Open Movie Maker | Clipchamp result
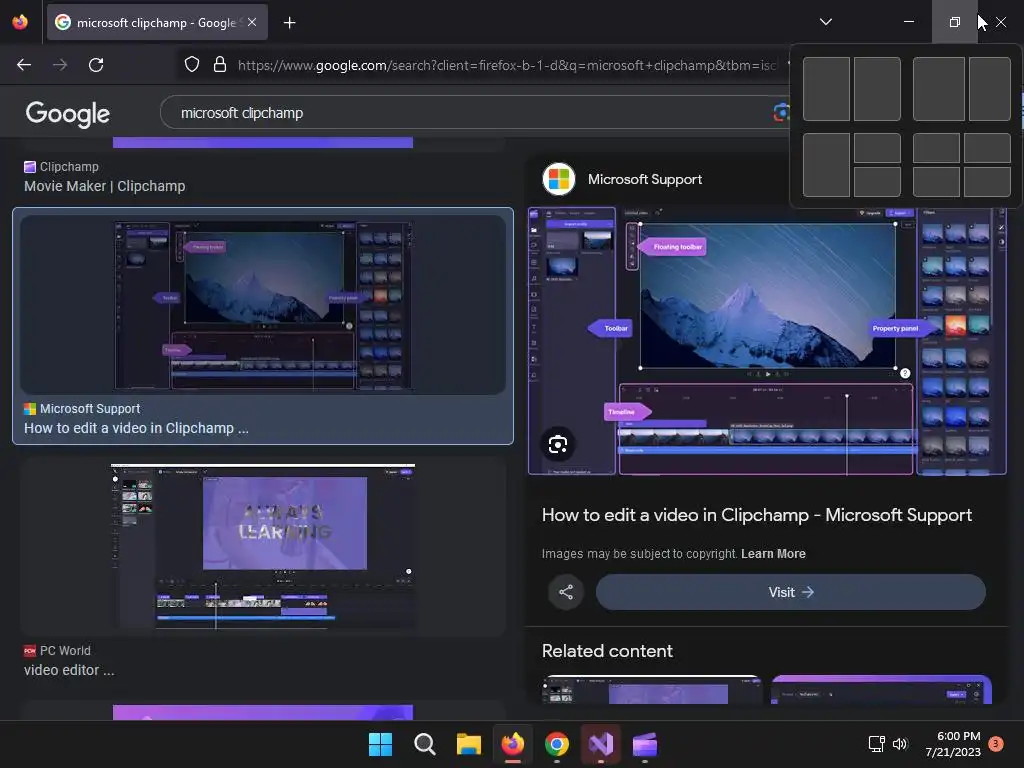1024x768 pixels. coord(104,186)
